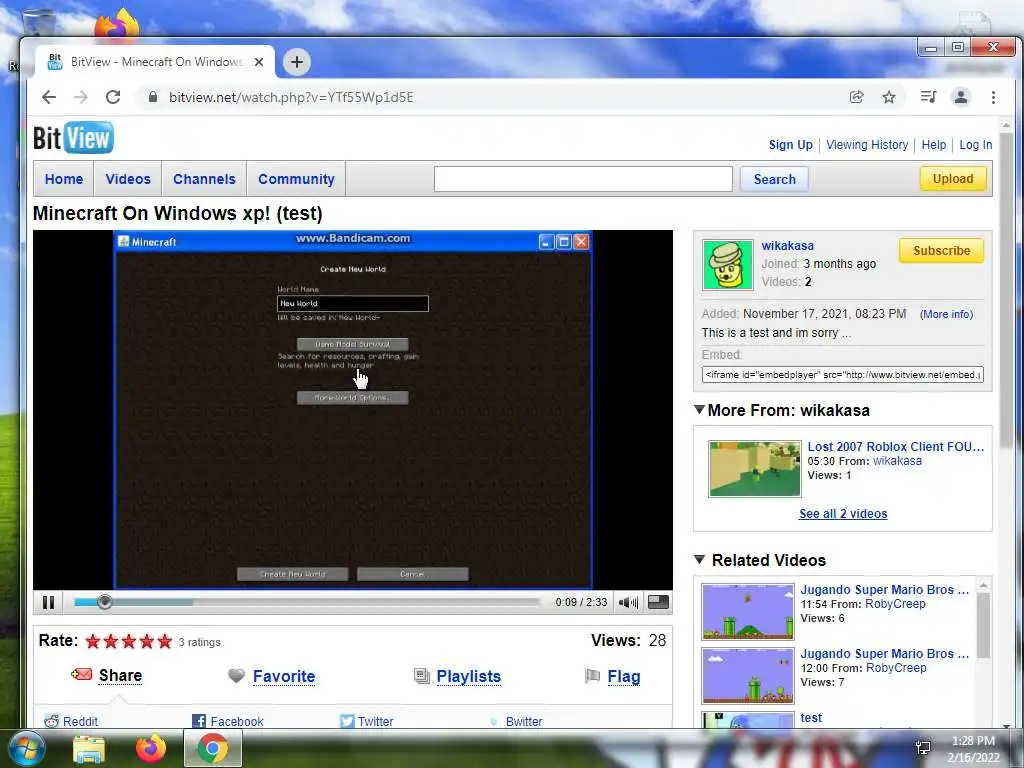Open the 12:00 Super Mario Bros thumbnail
Screen dimensions: 1024x768
tap(748, 675)
